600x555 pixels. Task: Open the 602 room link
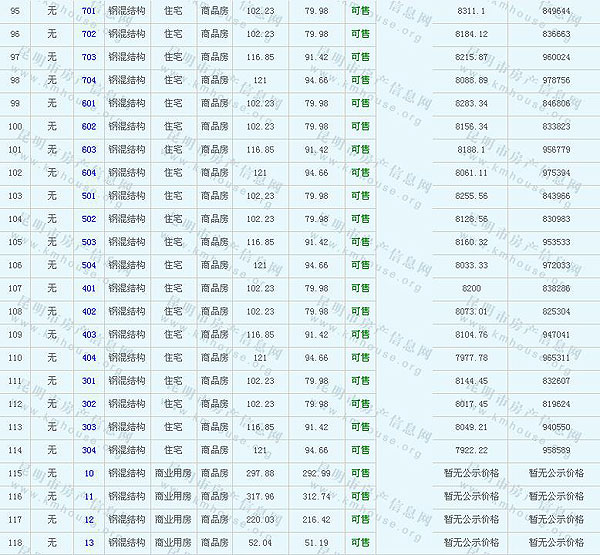(89, 126)
